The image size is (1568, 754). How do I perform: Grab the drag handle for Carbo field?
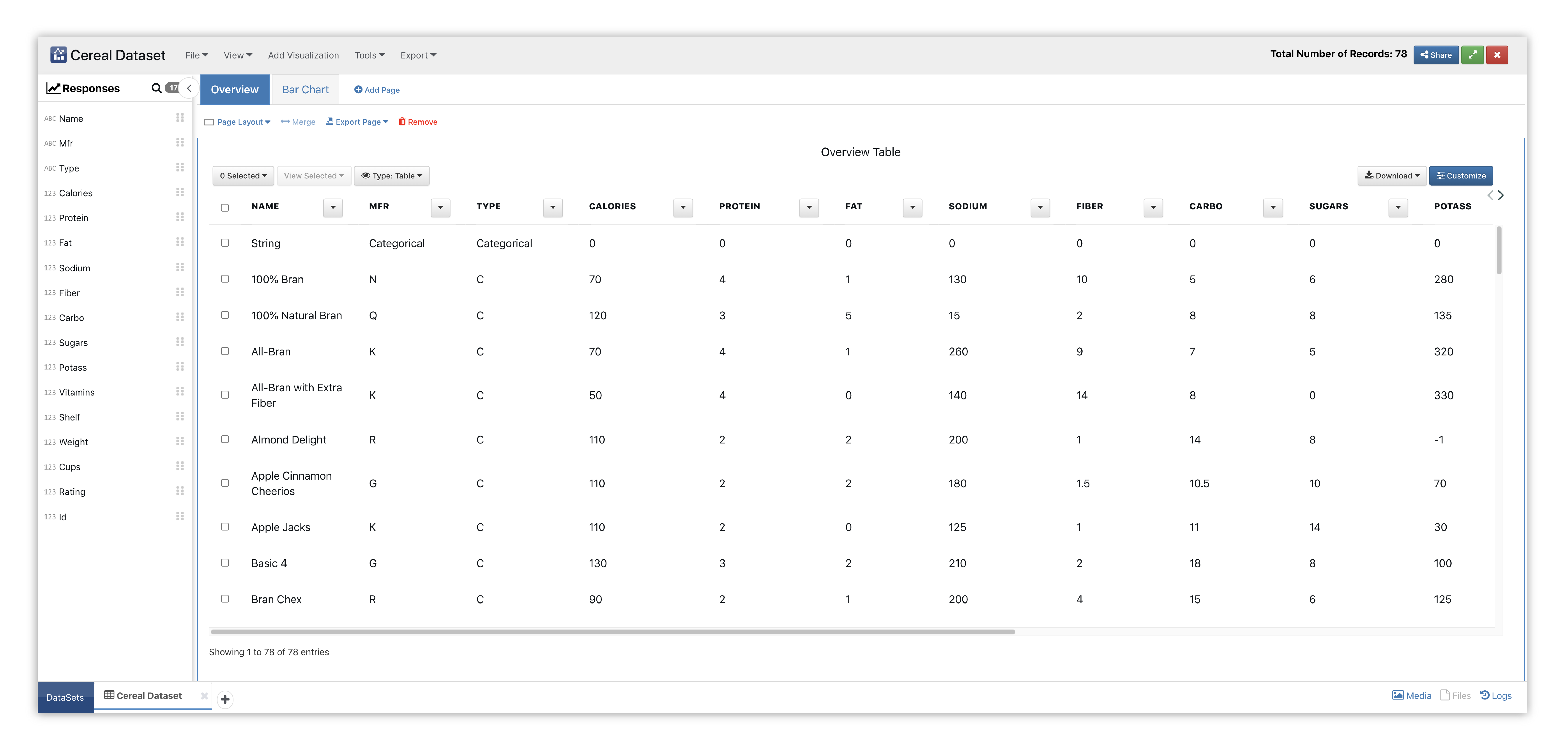tap(180, 317)
